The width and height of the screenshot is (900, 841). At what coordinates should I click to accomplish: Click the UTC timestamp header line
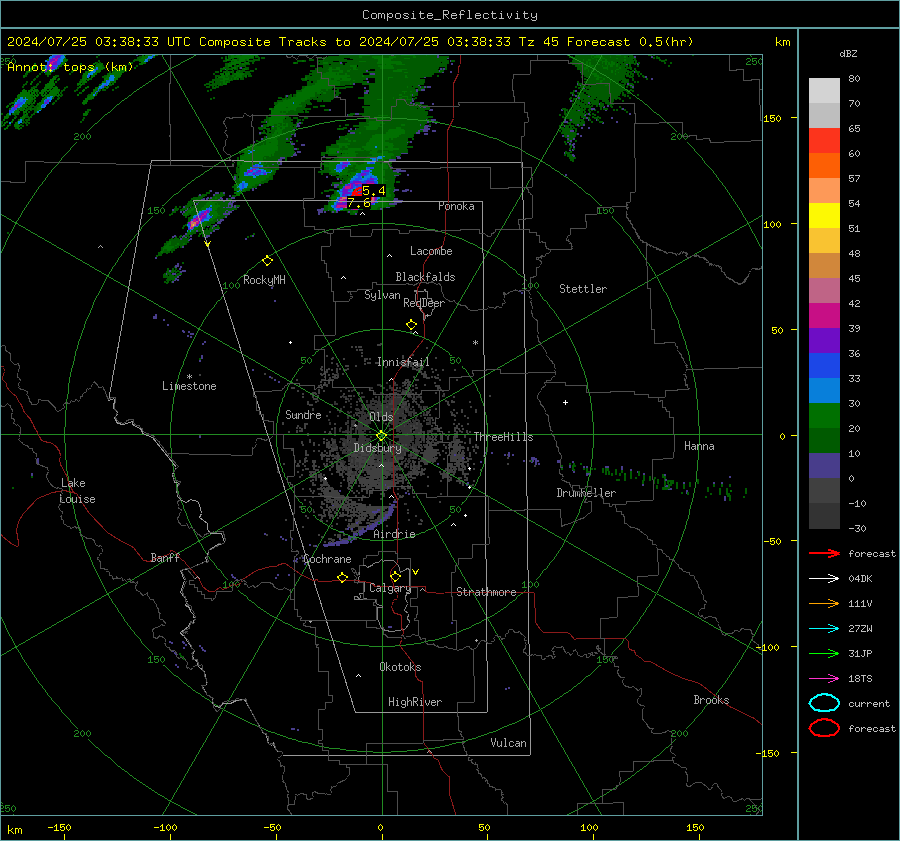point(350,42)
